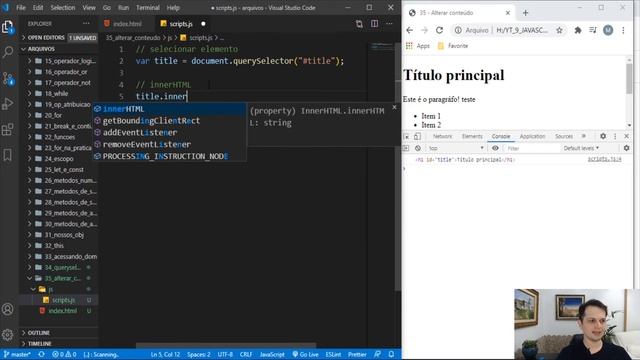This screenshot has height=360, width=640.
Task: Expand the TIMELINE section
Action: [x=59, y=344]
